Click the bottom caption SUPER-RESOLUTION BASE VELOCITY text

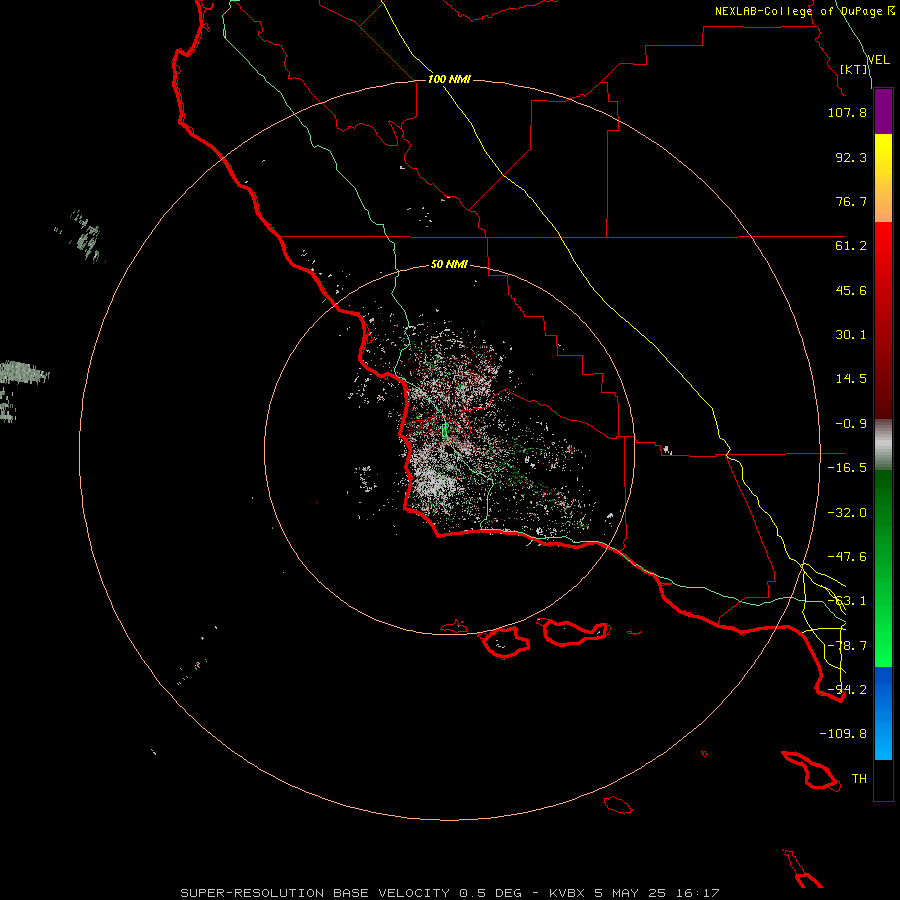point(315,893)
